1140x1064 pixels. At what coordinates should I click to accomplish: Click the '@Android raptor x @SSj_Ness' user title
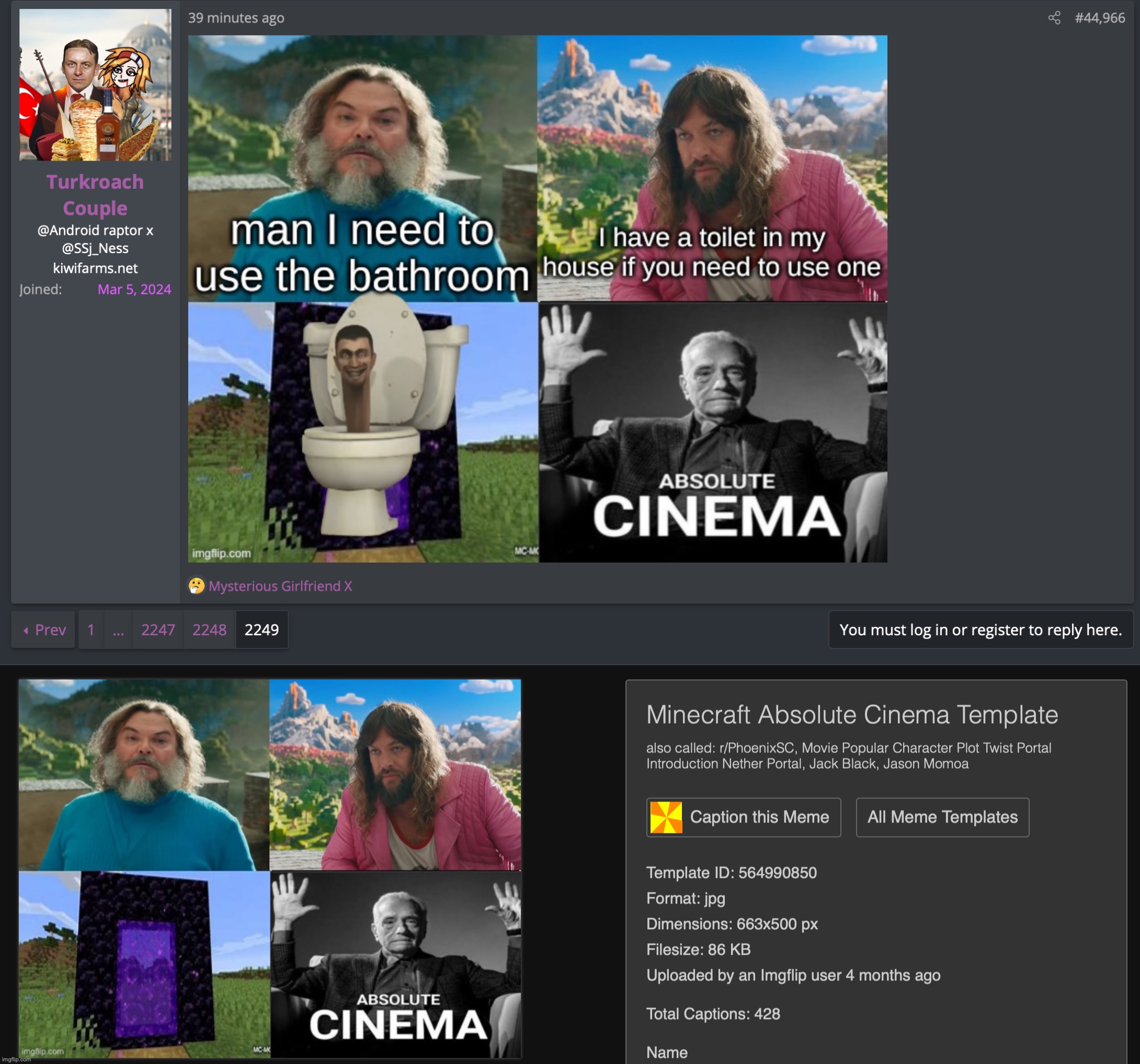[95, 239]
